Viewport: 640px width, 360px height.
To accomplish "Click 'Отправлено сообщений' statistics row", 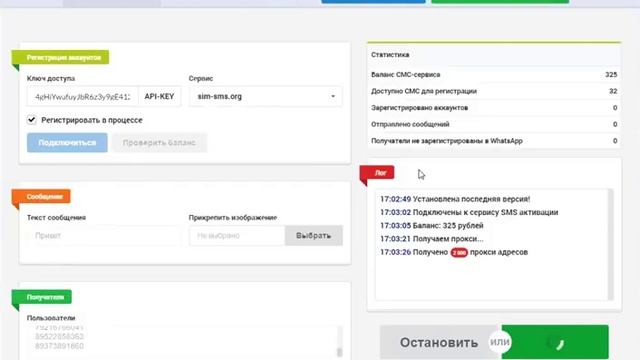I will pos(494,124).
